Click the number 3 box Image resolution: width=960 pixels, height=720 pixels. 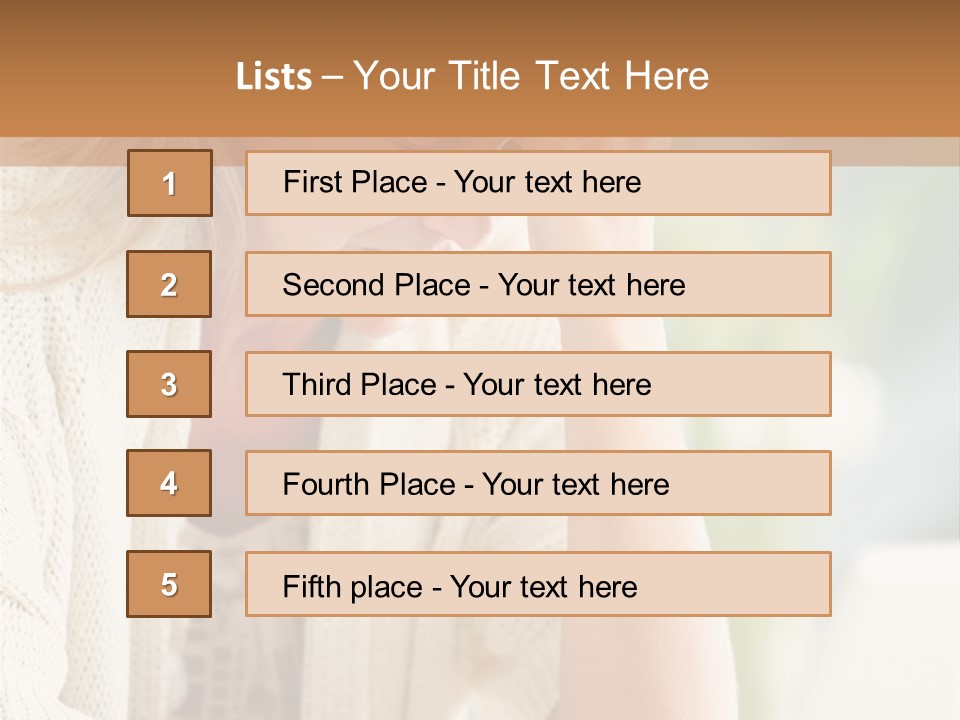click(x=169, y=384)
